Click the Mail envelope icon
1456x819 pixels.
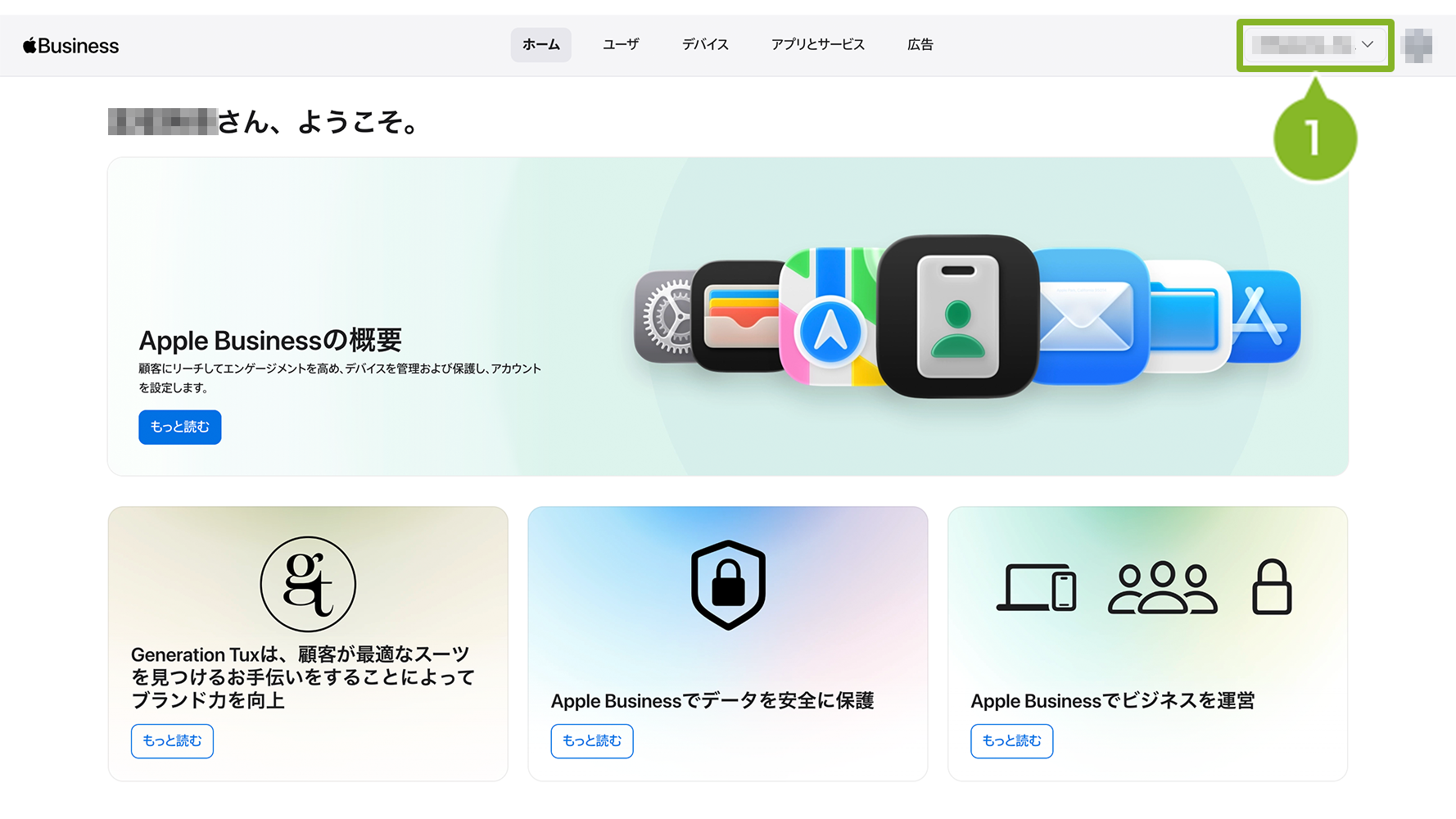tap(1087, 316)
